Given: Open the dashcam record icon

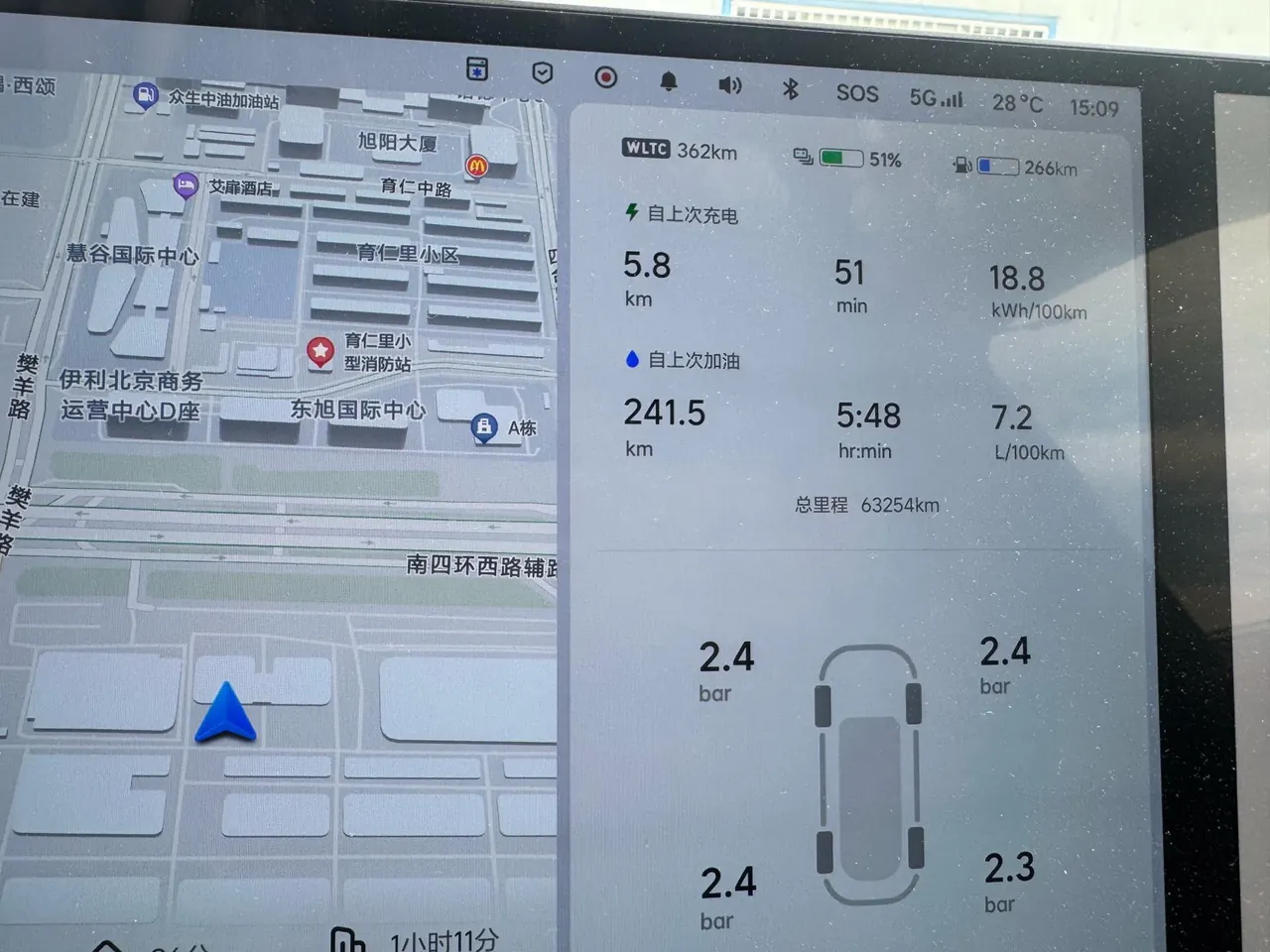Looking at the screenshot, I should pos(606,77).
